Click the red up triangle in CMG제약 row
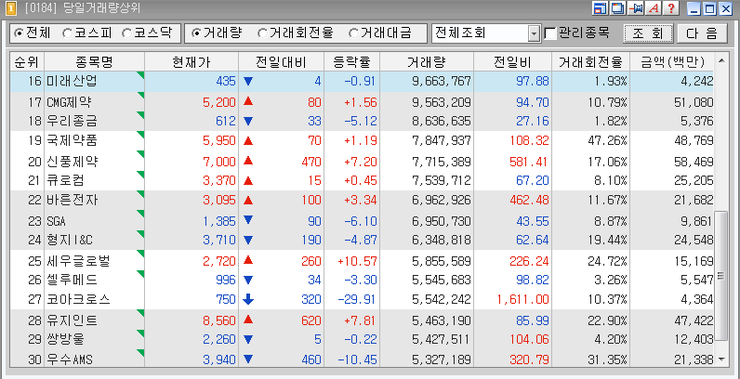Image resolution: width=740 pixels, height=379 pixels. pyautogui.click(x=249, y=101)
